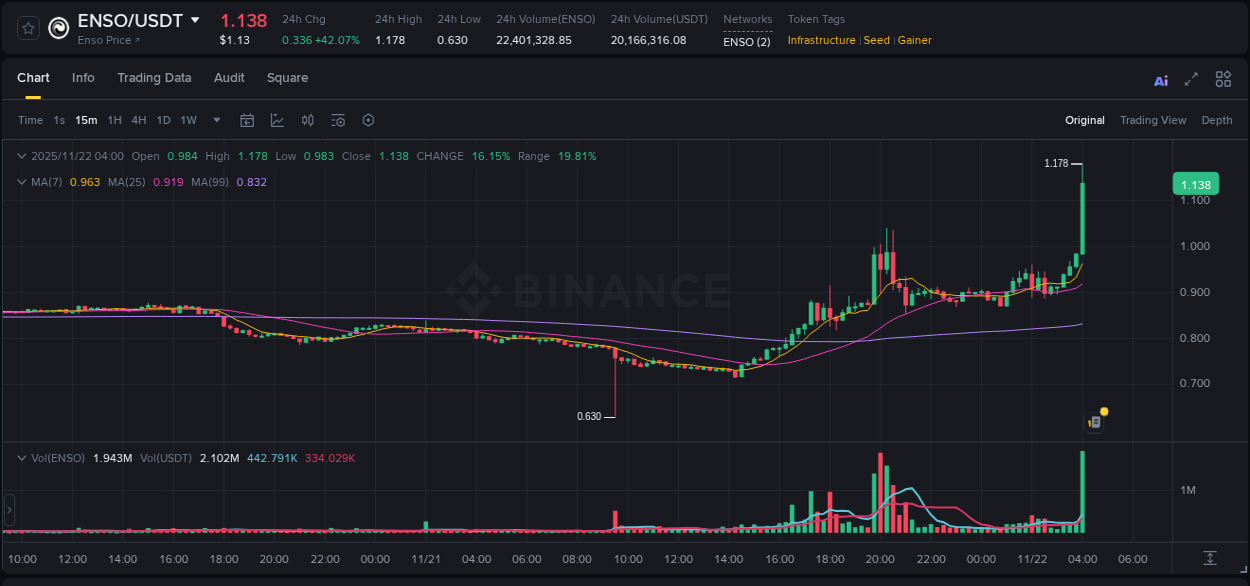Expand chart to fullscreen with diagonal arrows icon
1250x586 pixels.
1191,79
